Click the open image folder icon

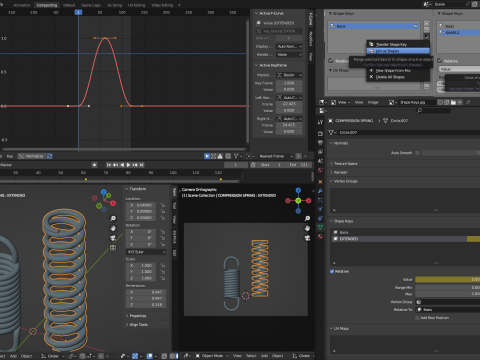point(453,102)
